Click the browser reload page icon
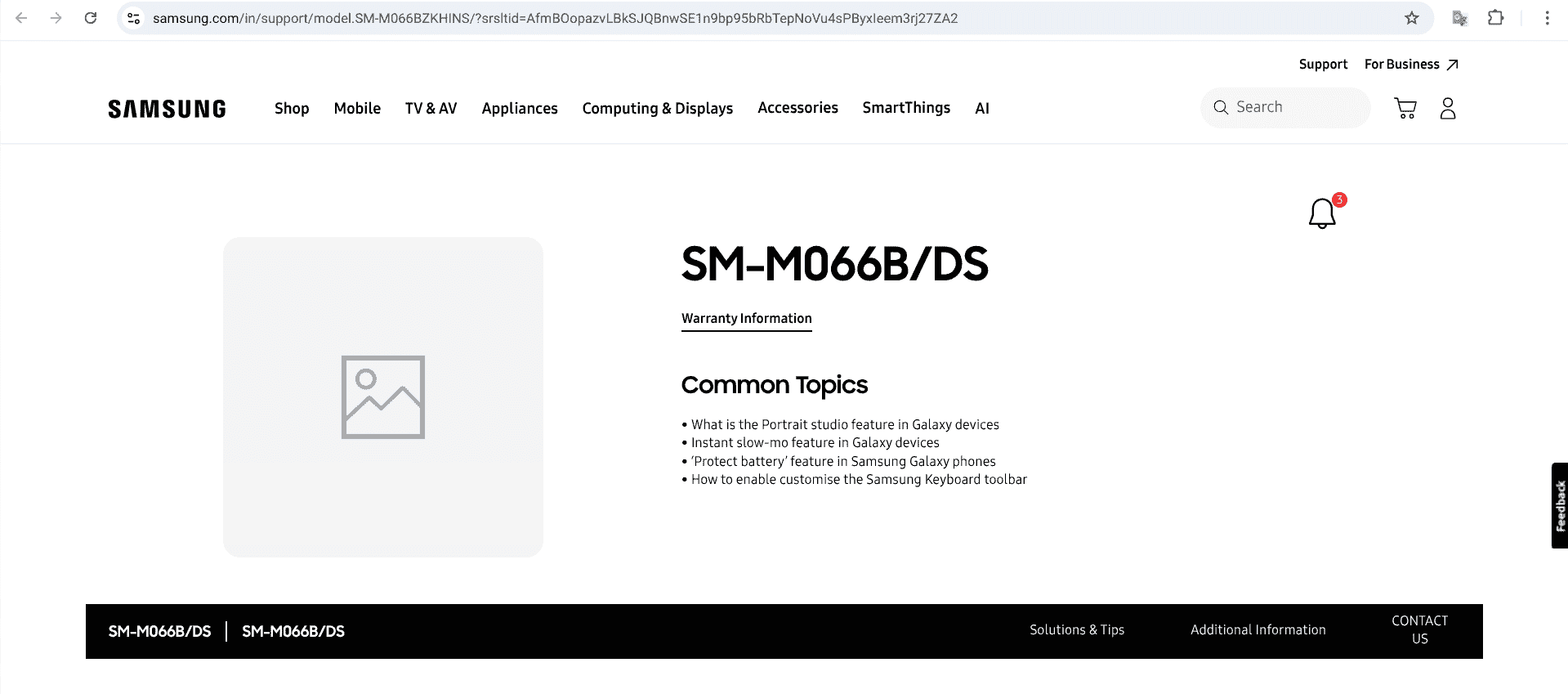This screenshot has width=1568, height=694. (91, 18)
